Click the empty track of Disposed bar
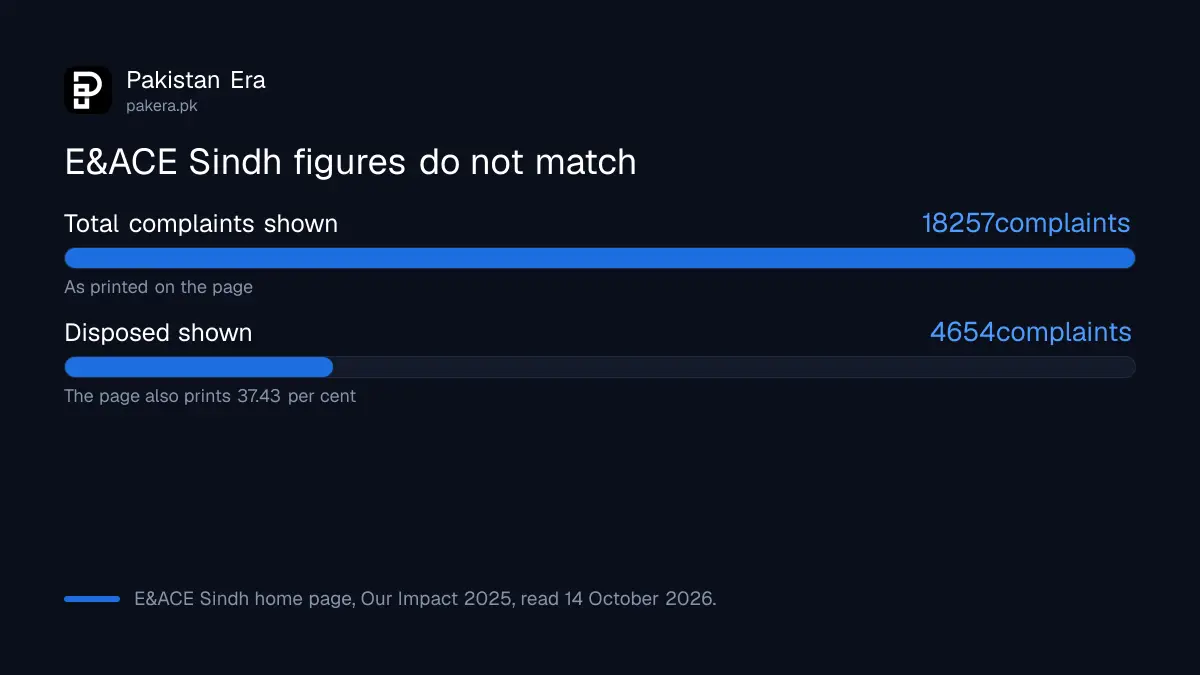Viewport: 1200px width, 675px height. [x=734, y=367]
